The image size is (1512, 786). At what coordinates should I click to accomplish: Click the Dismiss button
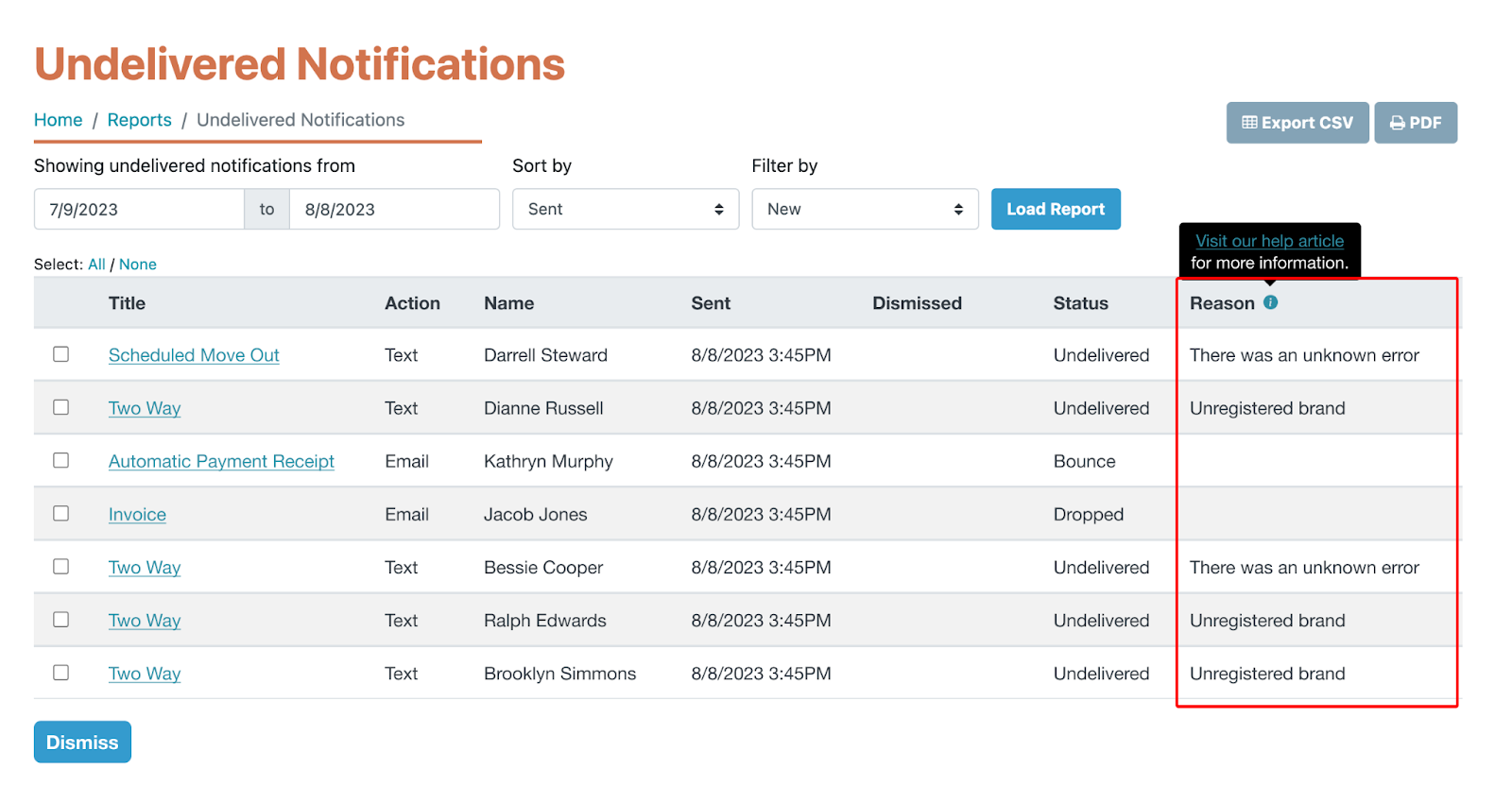[82, 743]
